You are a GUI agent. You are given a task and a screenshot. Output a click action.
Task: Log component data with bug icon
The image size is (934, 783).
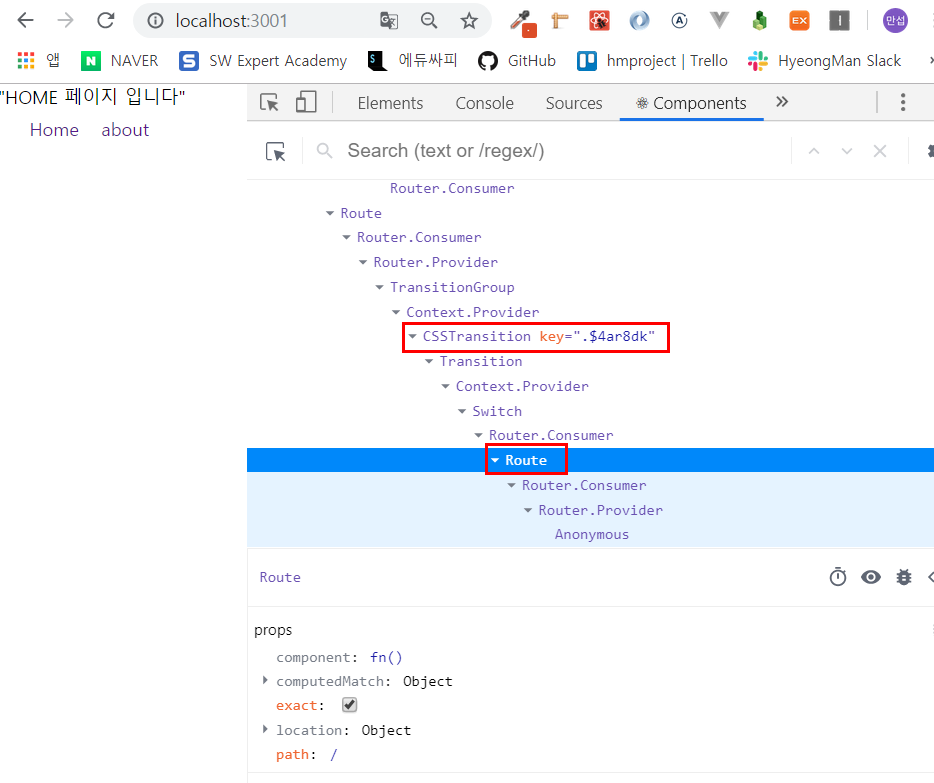904,577
